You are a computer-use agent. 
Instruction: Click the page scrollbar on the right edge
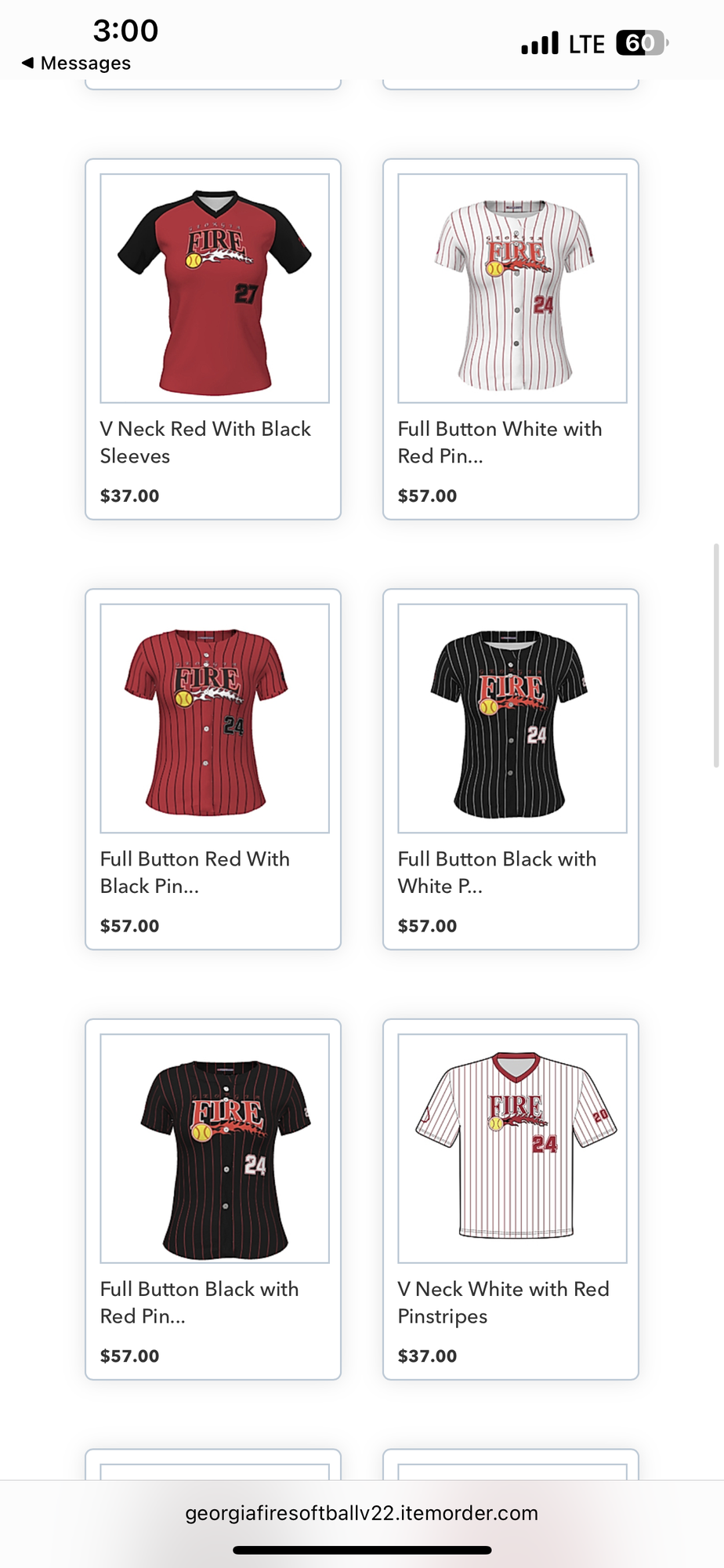pos(715,655)
